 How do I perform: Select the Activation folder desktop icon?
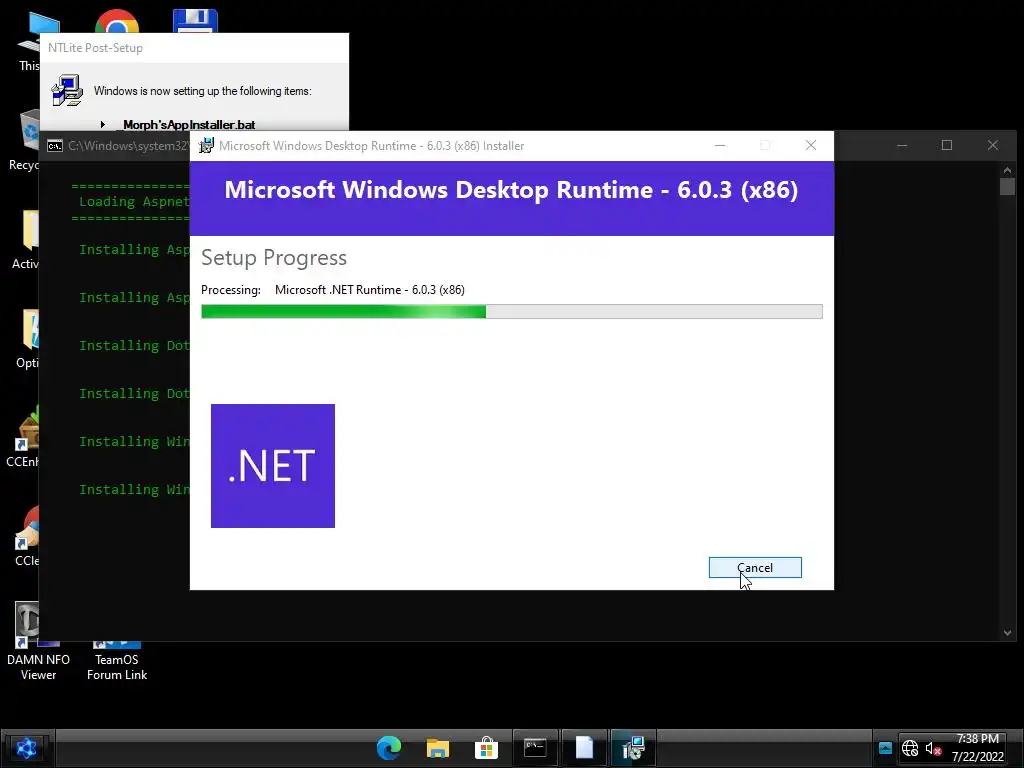25,239
